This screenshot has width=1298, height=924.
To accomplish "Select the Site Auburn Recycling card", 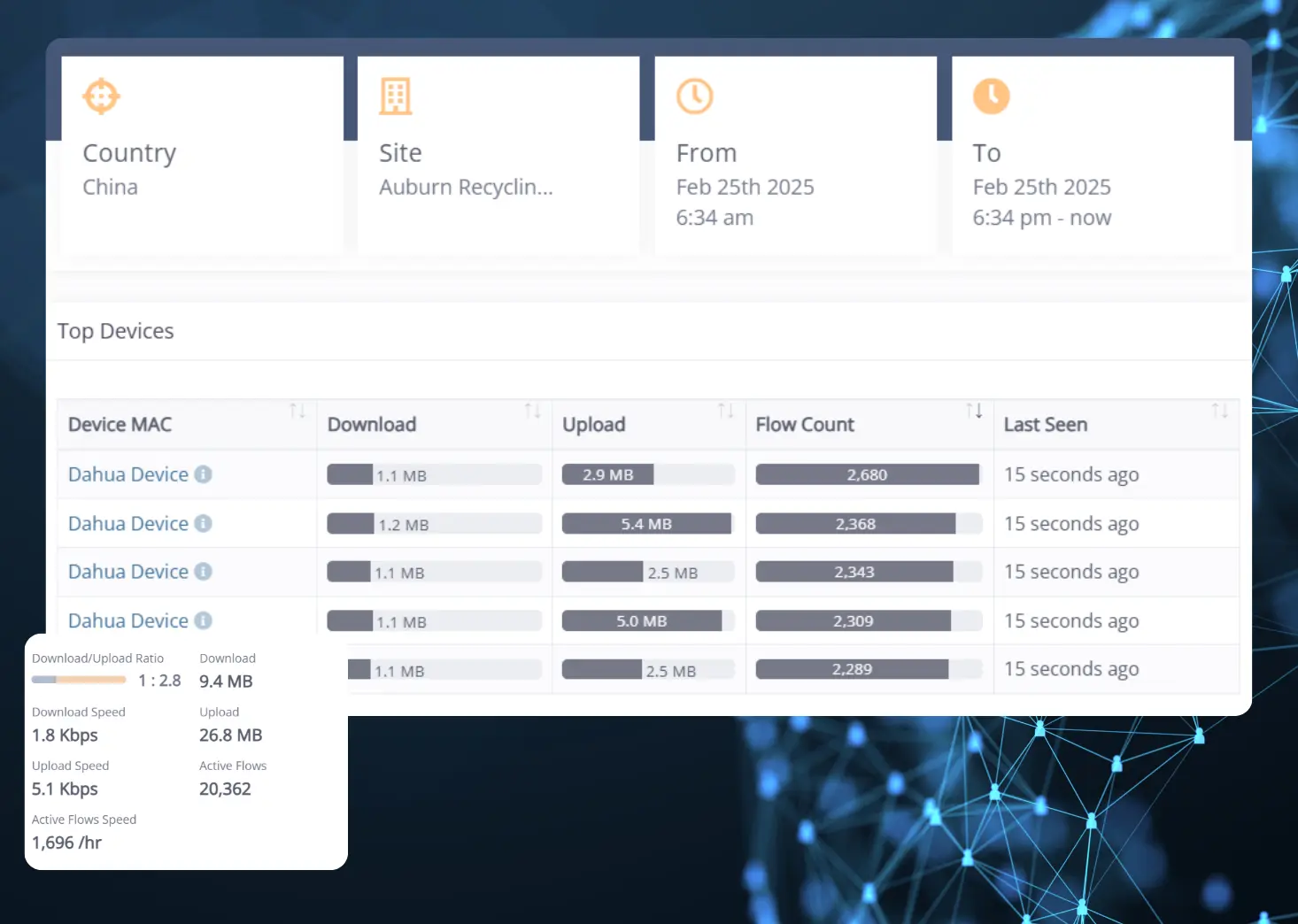I will point(498,157).
